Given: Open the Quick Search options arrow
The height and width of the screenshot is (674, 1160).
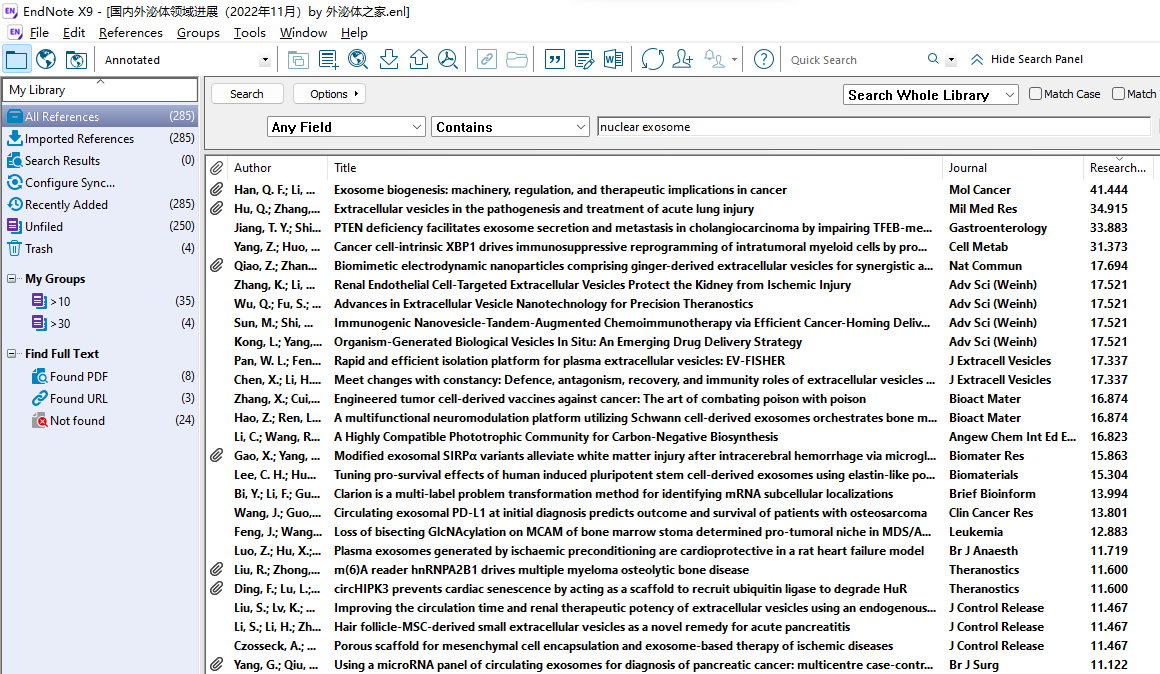Looking at the screenshot, I should click(951, 60).
